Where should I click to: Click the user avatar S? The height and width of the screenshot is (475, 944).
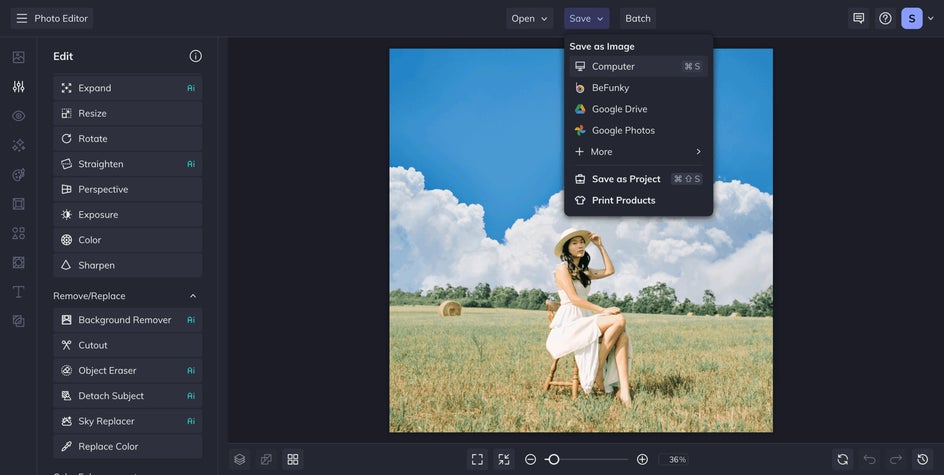tap(911, 18)
